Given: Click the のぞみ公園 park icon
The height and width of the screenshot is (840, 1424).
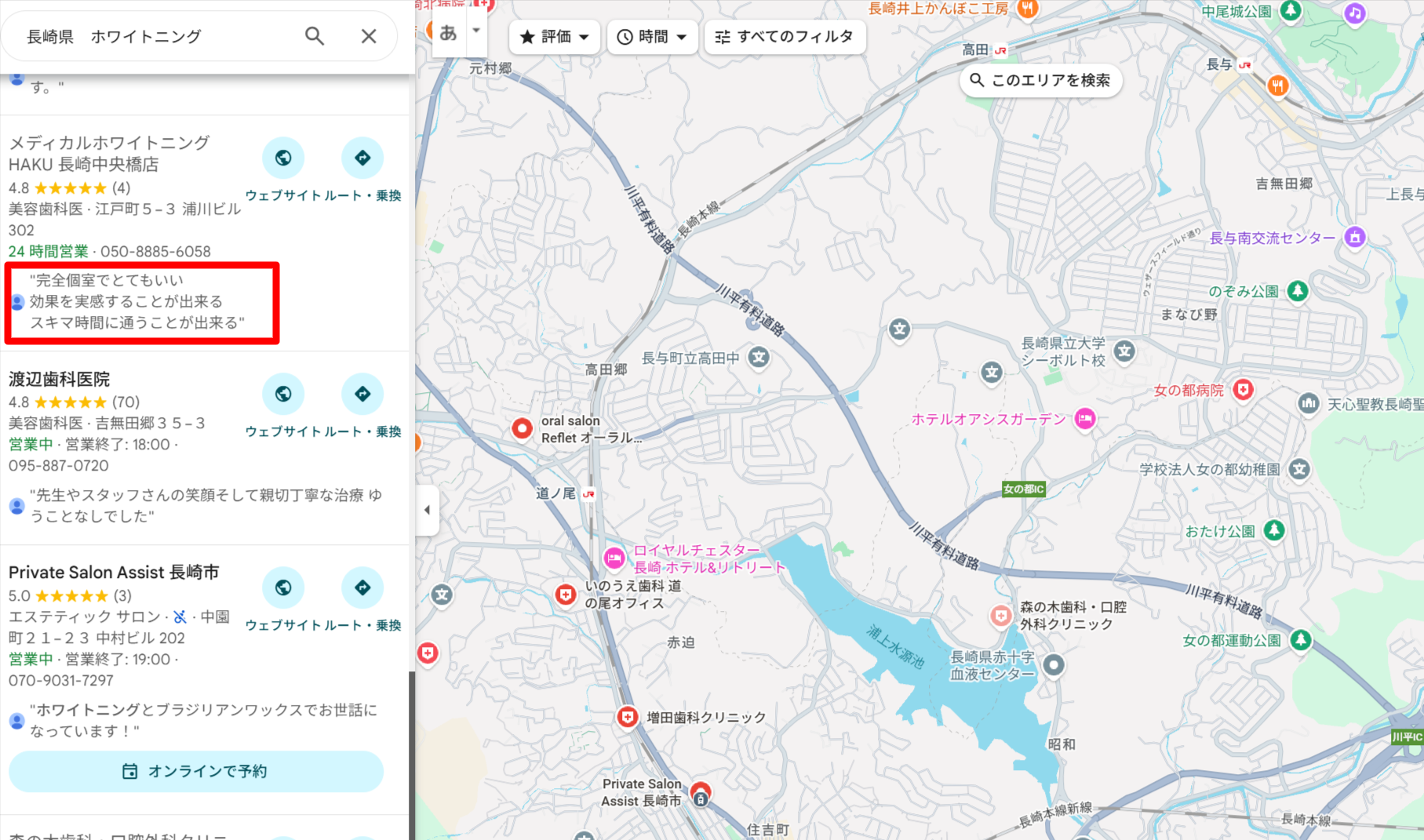Looking at the screenshot, I should [1298, 291].
